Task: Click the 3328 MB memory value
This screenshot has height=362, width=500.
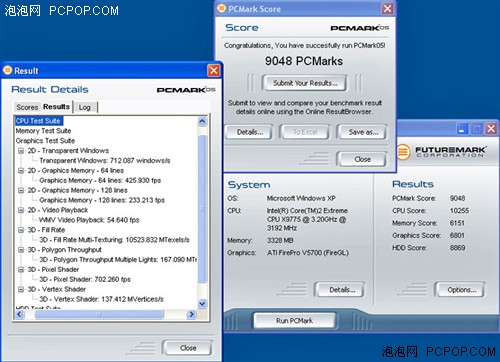Action: click(x=280, y=240)
